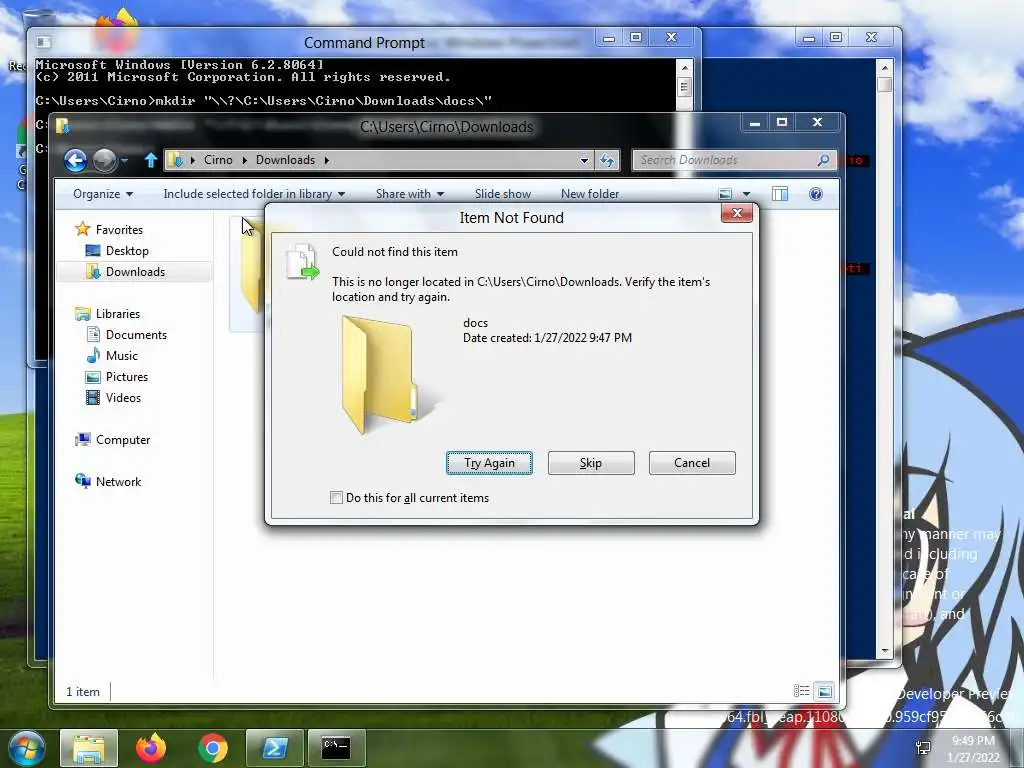Screen dimensions: 1024x768
Task: Click the taskbar clock 9:49 PM
Action: [x=973, y=741]
